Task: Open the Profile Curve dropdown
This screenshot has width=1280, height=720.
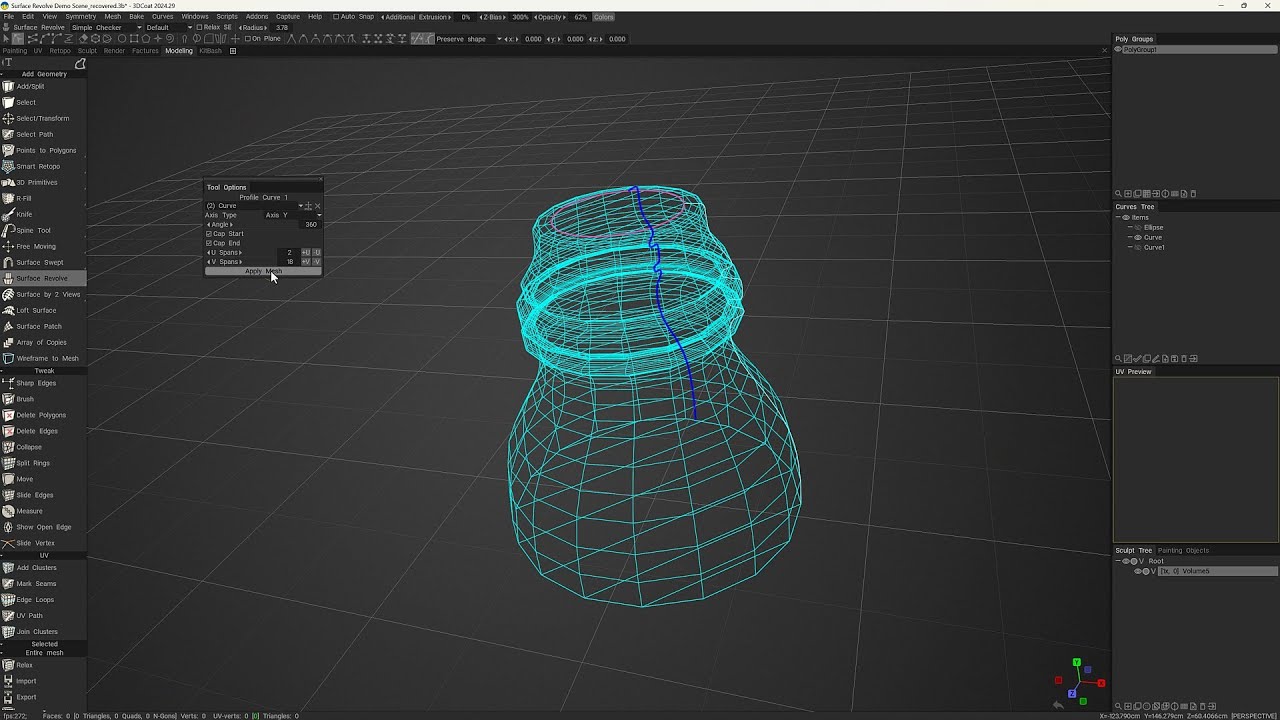Action: tap(301, 206)
